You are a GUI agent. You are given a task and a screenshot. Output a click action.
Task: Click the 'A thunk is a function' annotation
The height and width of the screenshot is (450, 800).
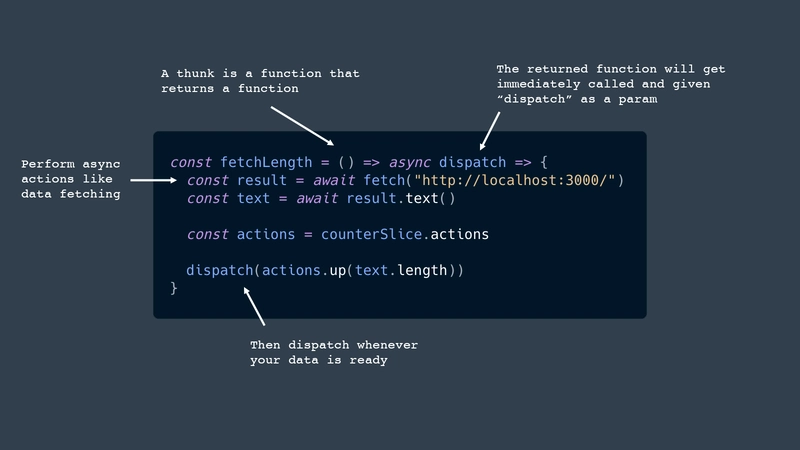click(x=260, y=81)
